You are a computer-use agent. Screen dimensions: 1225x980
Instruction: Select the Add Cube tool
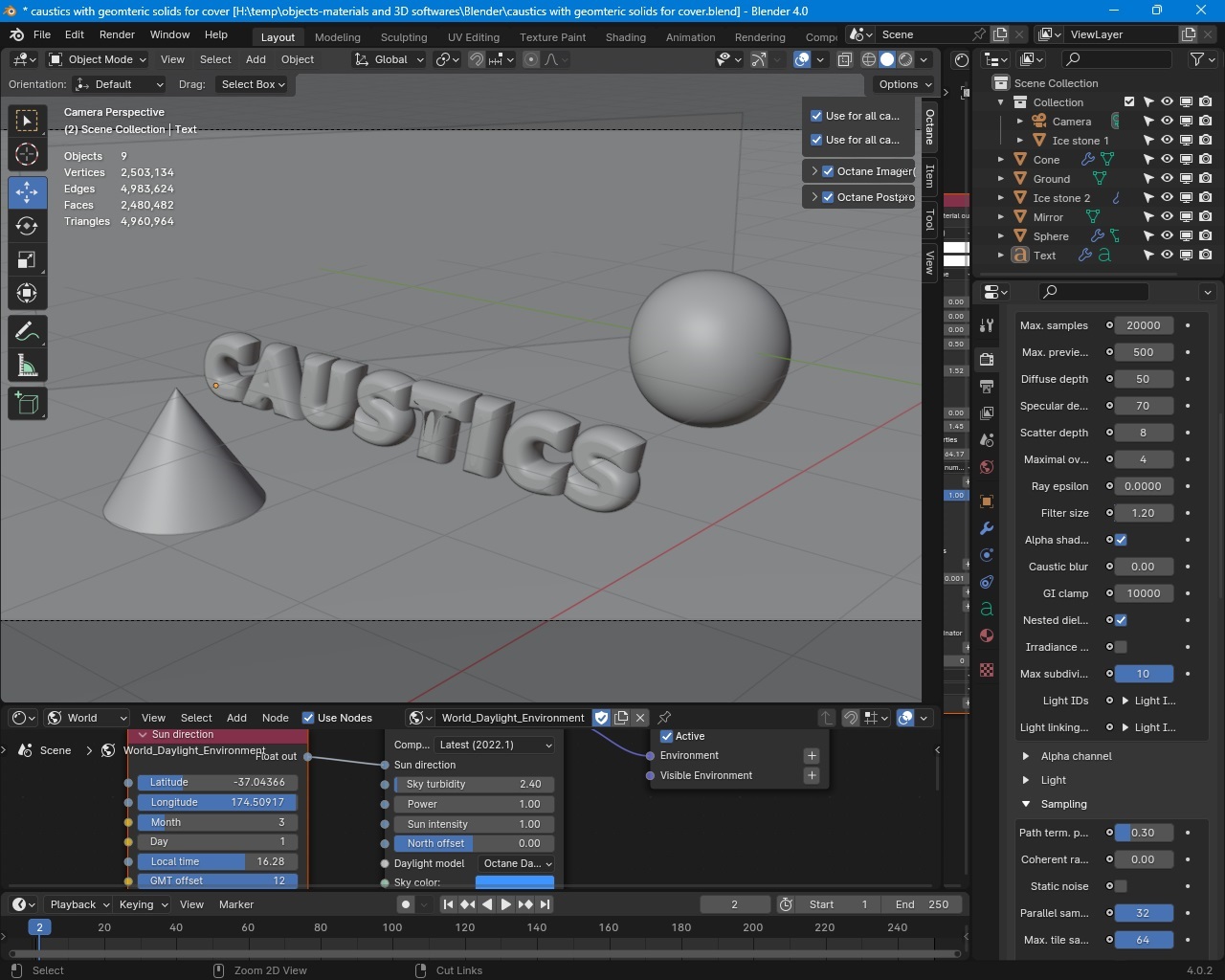click(27, 404)
